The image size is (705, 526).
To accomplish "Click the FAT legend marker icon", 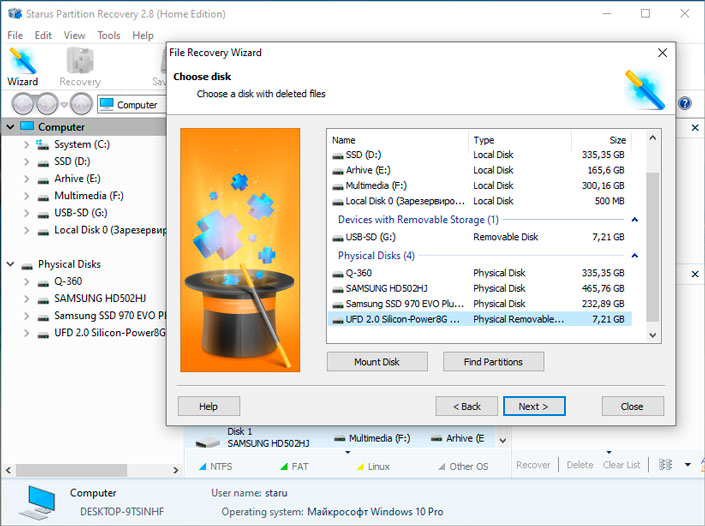I will pyautogui.click(x=284, y=467).
